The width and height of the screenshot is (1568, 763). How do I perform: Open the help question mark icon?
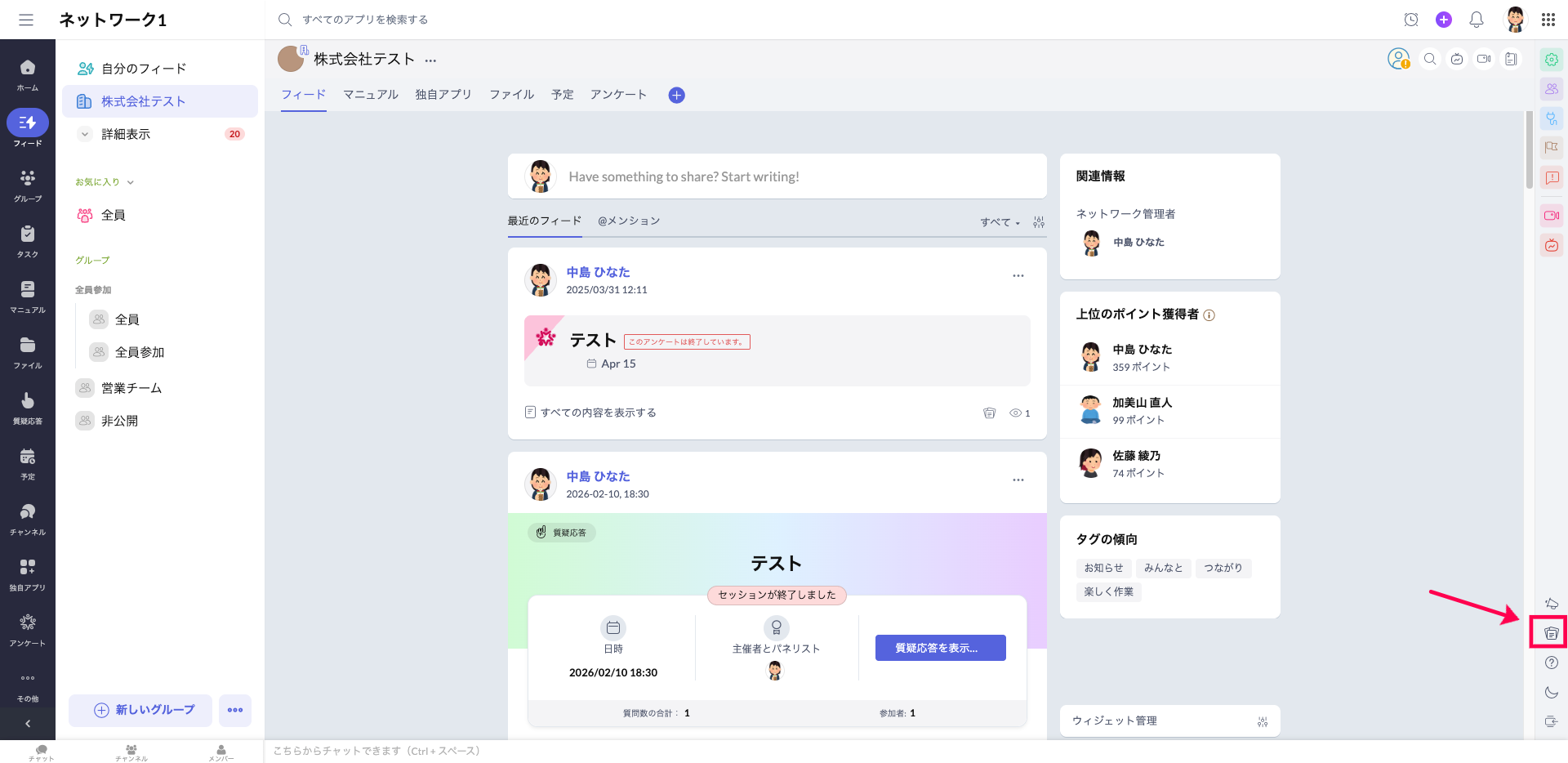pyautogui.click(x=1551, y=663)
